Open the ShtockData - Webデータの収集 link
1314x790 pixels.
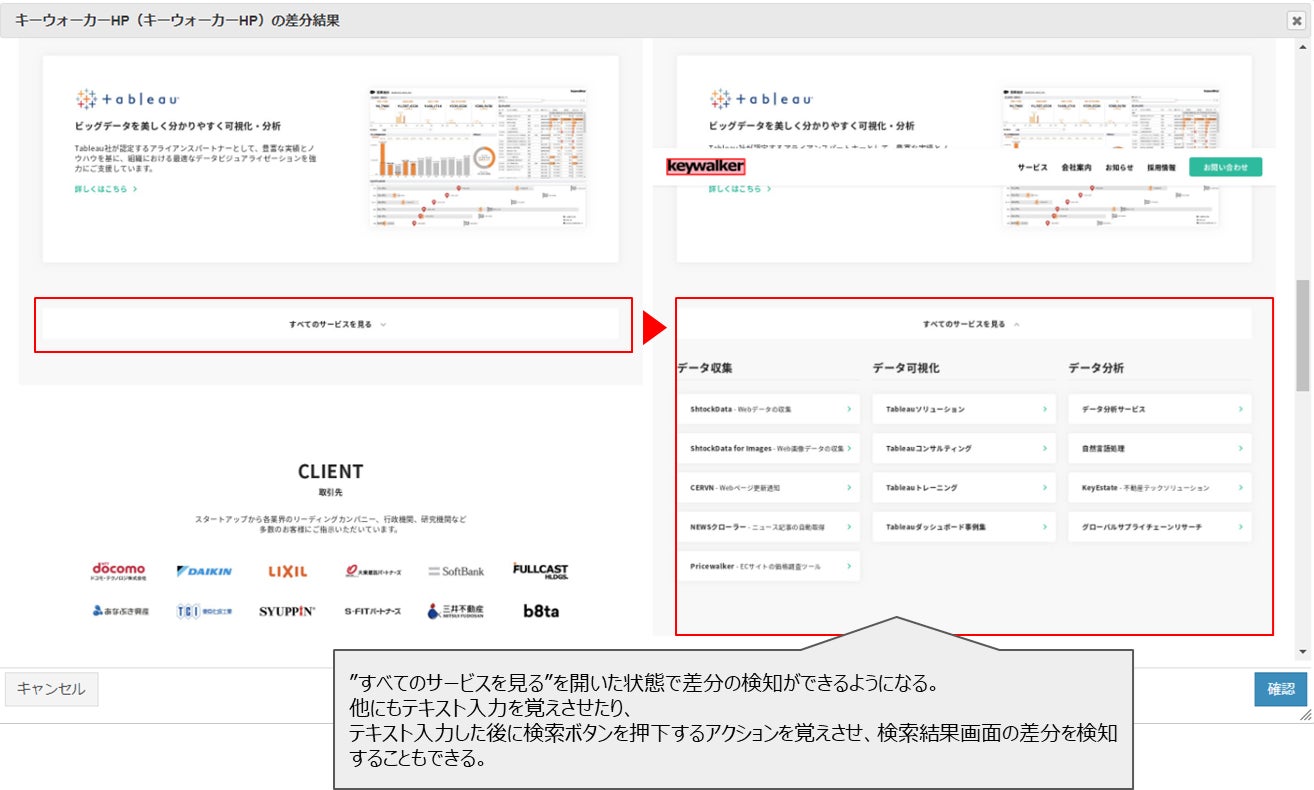pos(768,409)
